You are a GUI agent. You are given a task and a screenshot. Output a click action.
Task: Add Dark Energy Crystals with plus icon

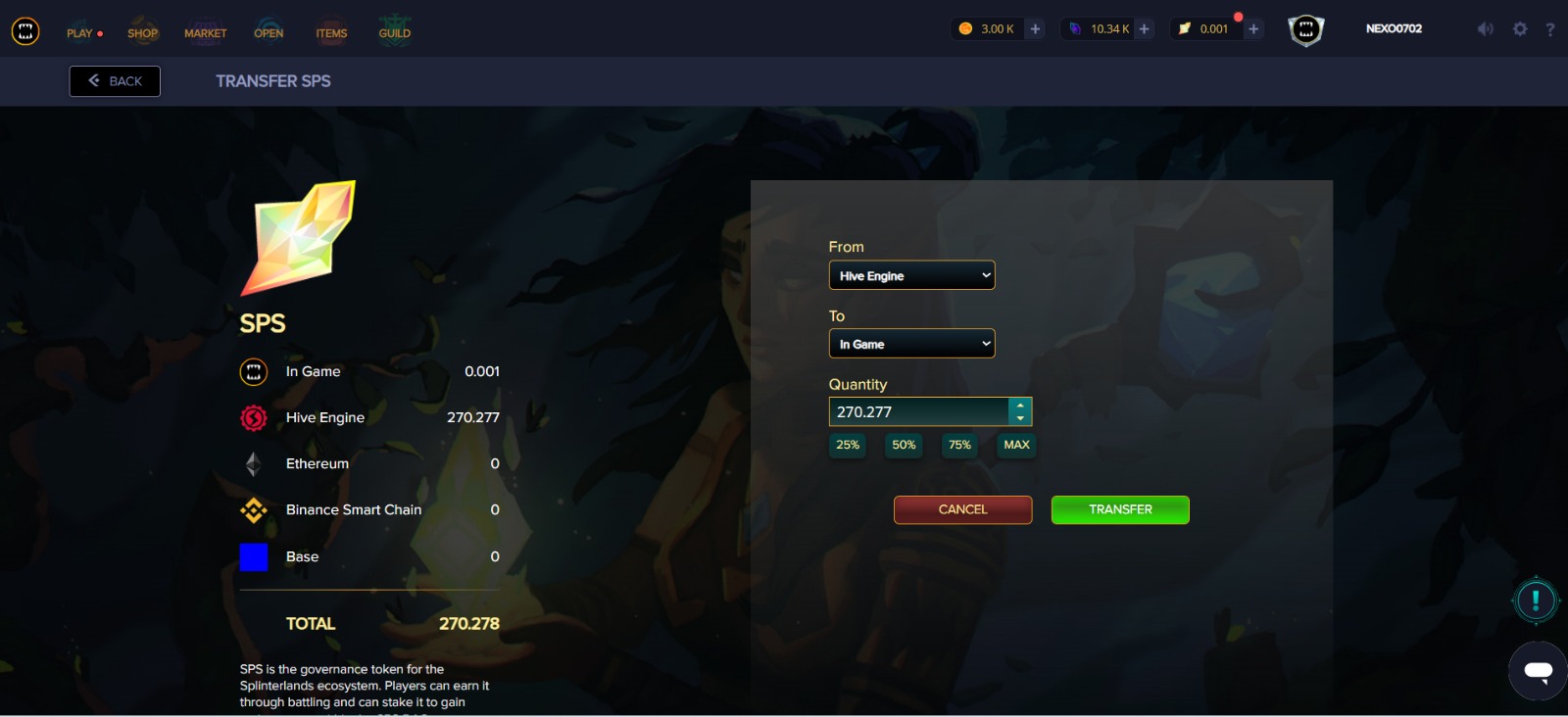point(1144,28)
